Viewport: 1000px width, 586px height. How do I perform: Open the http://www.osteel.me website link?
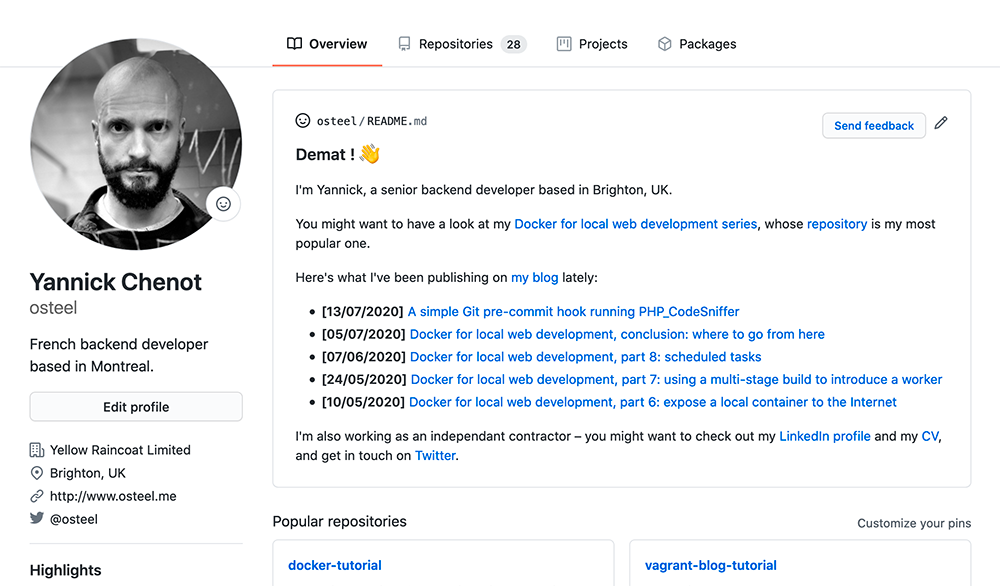click(113, 496)
